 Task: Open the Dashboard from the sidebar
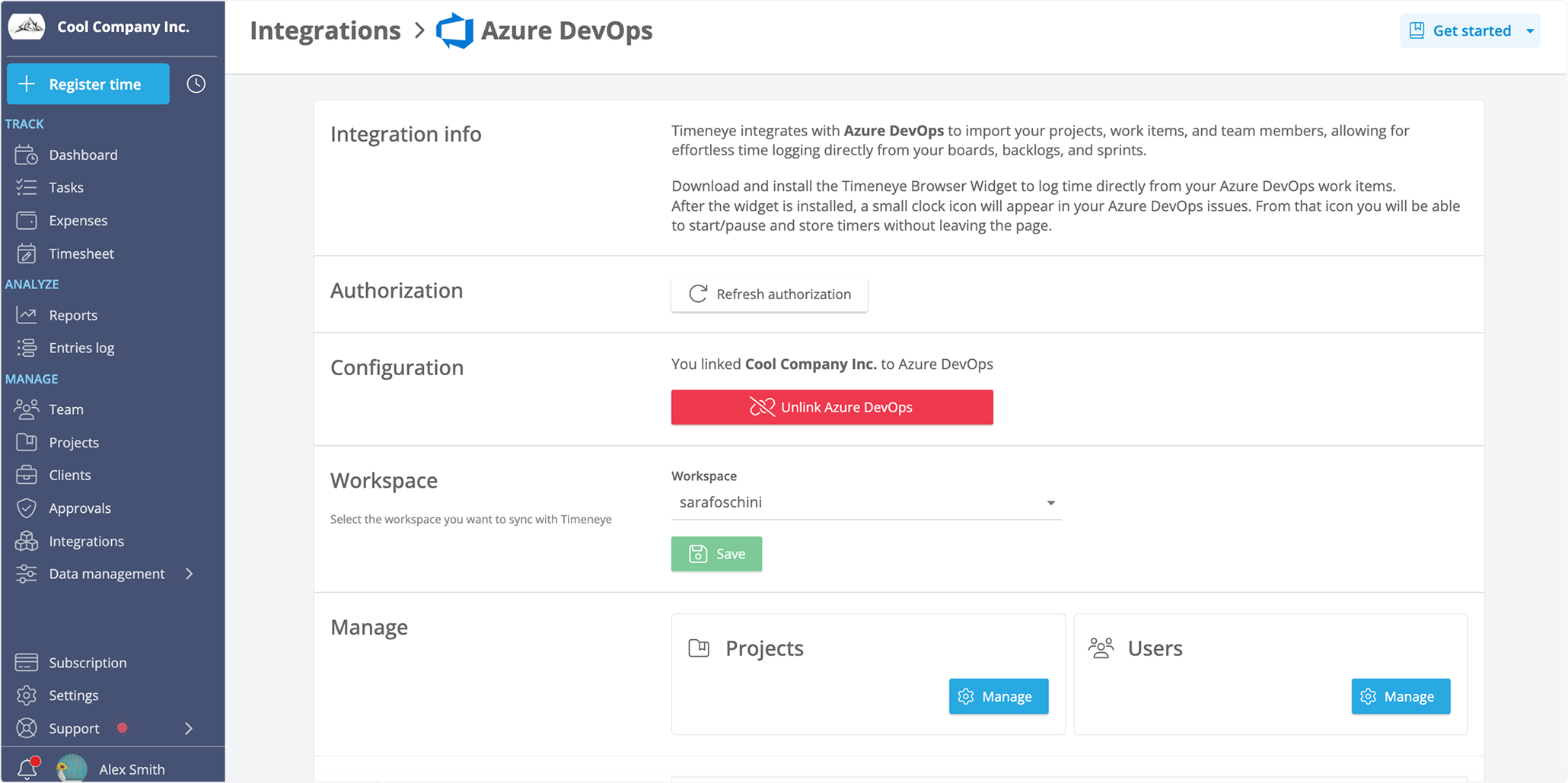coord(83,154)
